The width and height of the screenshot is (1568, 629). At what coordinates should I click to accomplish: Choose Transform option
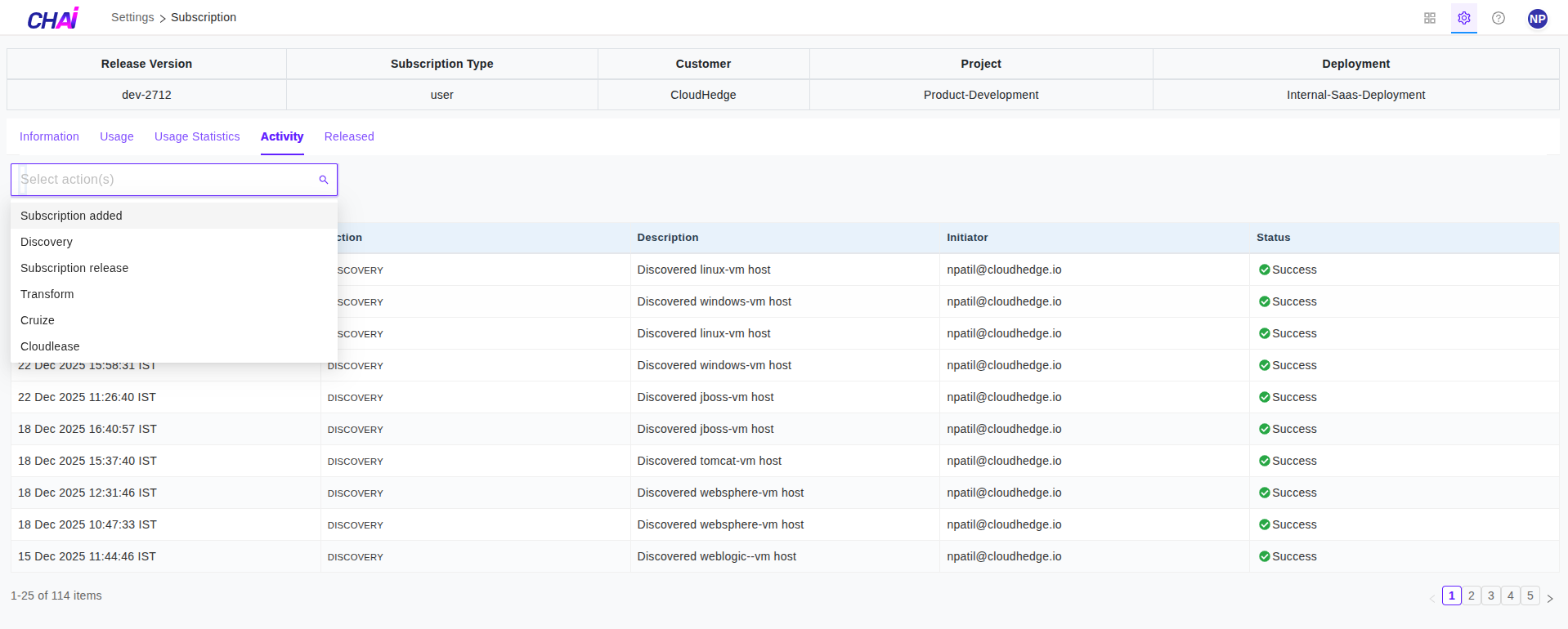tap(174, 294)
